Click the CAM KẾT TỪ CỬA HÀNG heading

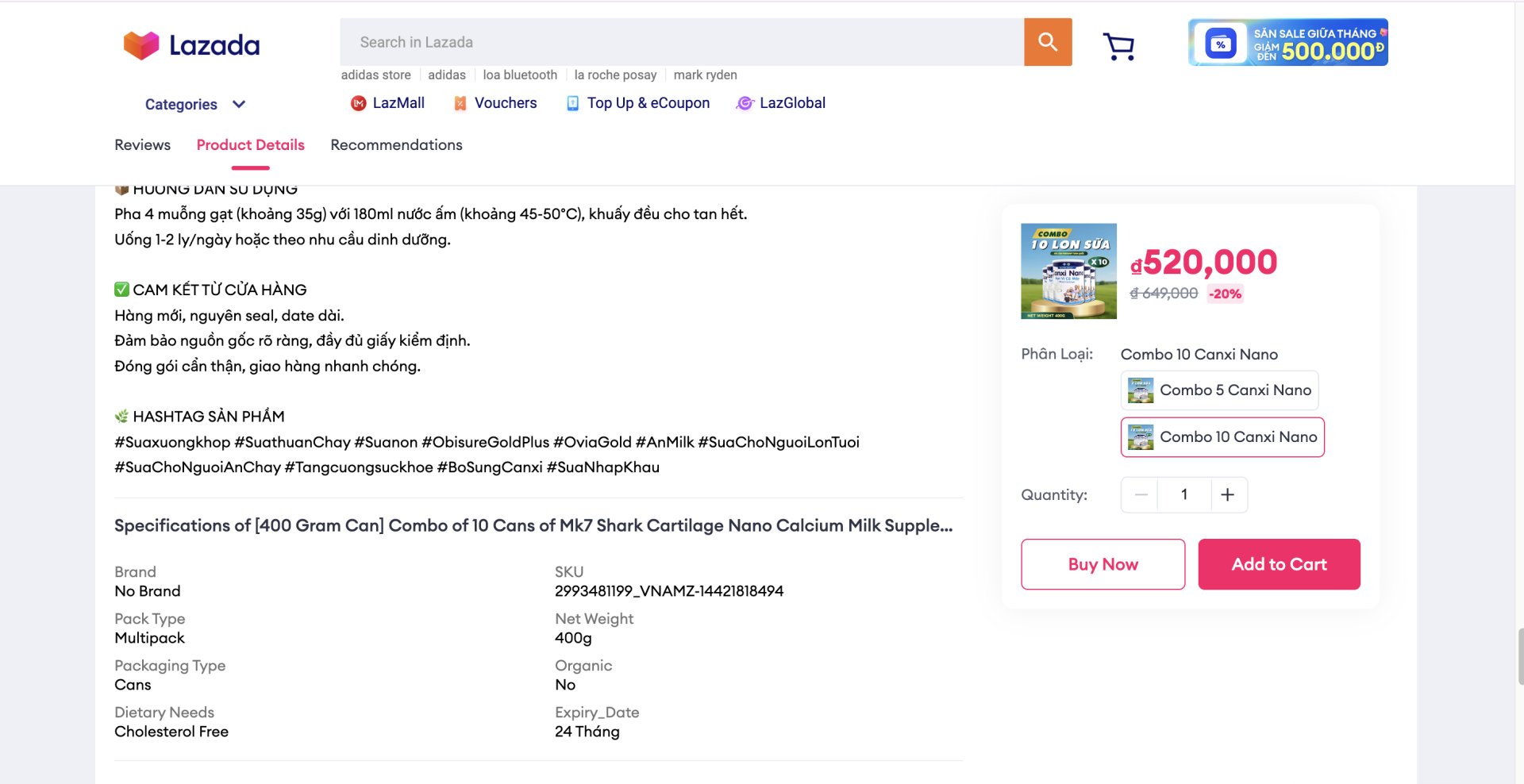click(220, 290)
